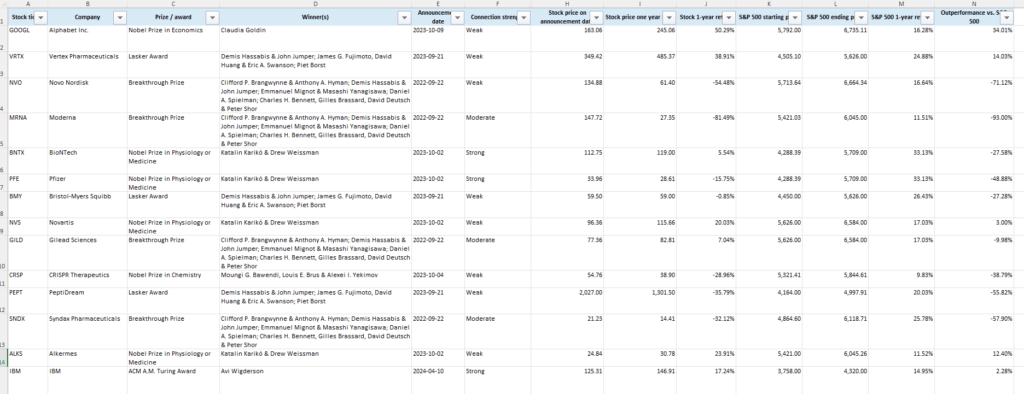Select the Gilead Sciences cell

[x=88, y=253]
